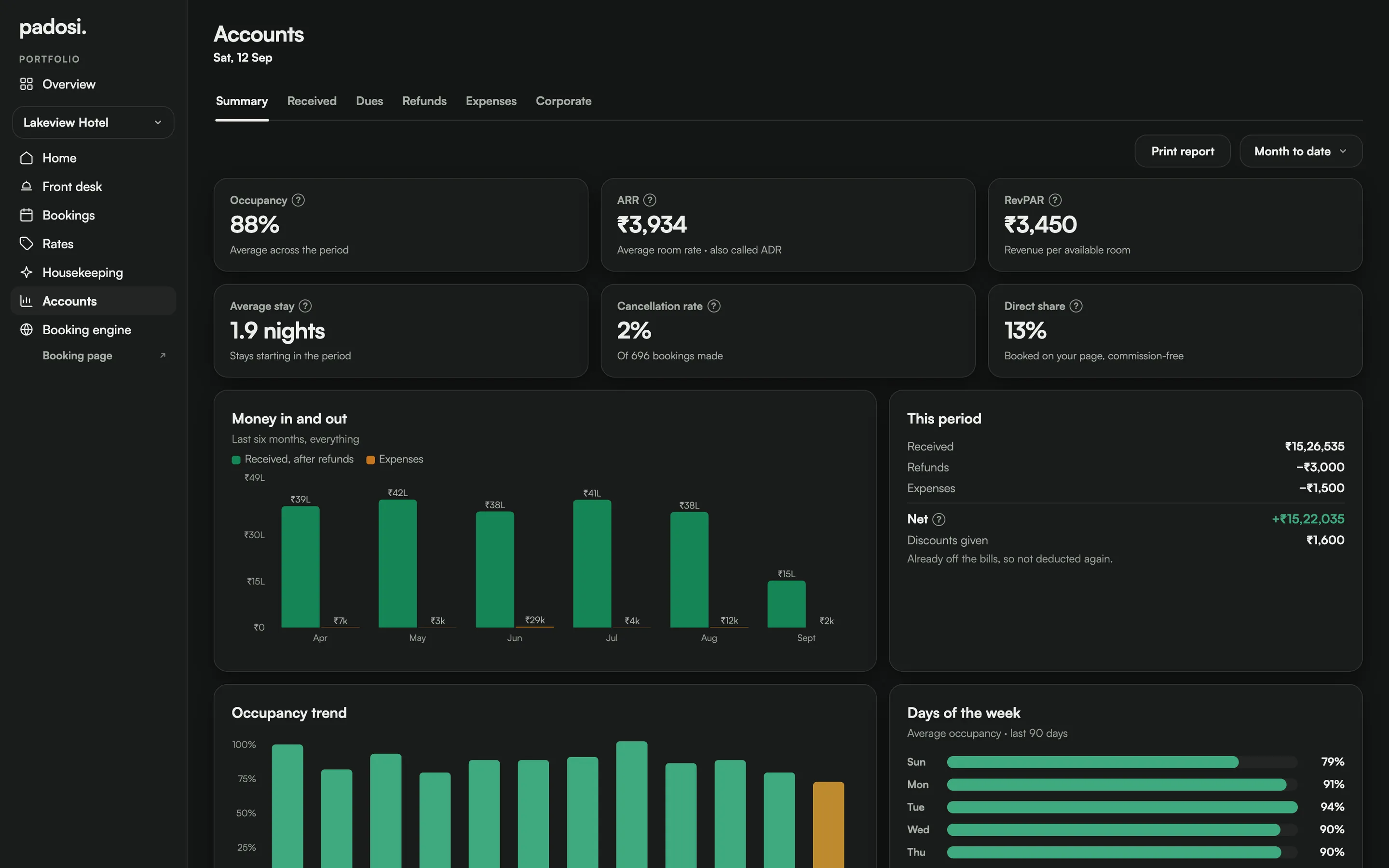Open the Month to date period dropdown
The image size is (1389, 868).
click(1301, 151)
